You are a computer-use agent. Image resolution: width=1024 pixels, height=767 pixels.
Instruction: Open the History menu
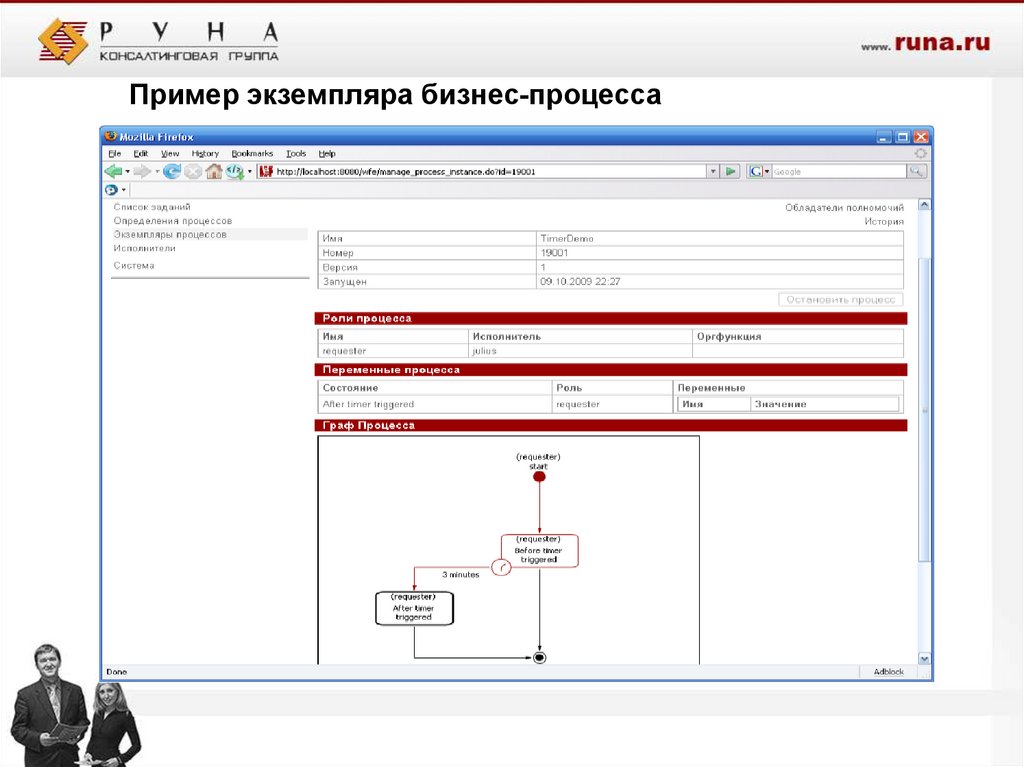coord(205,153)
